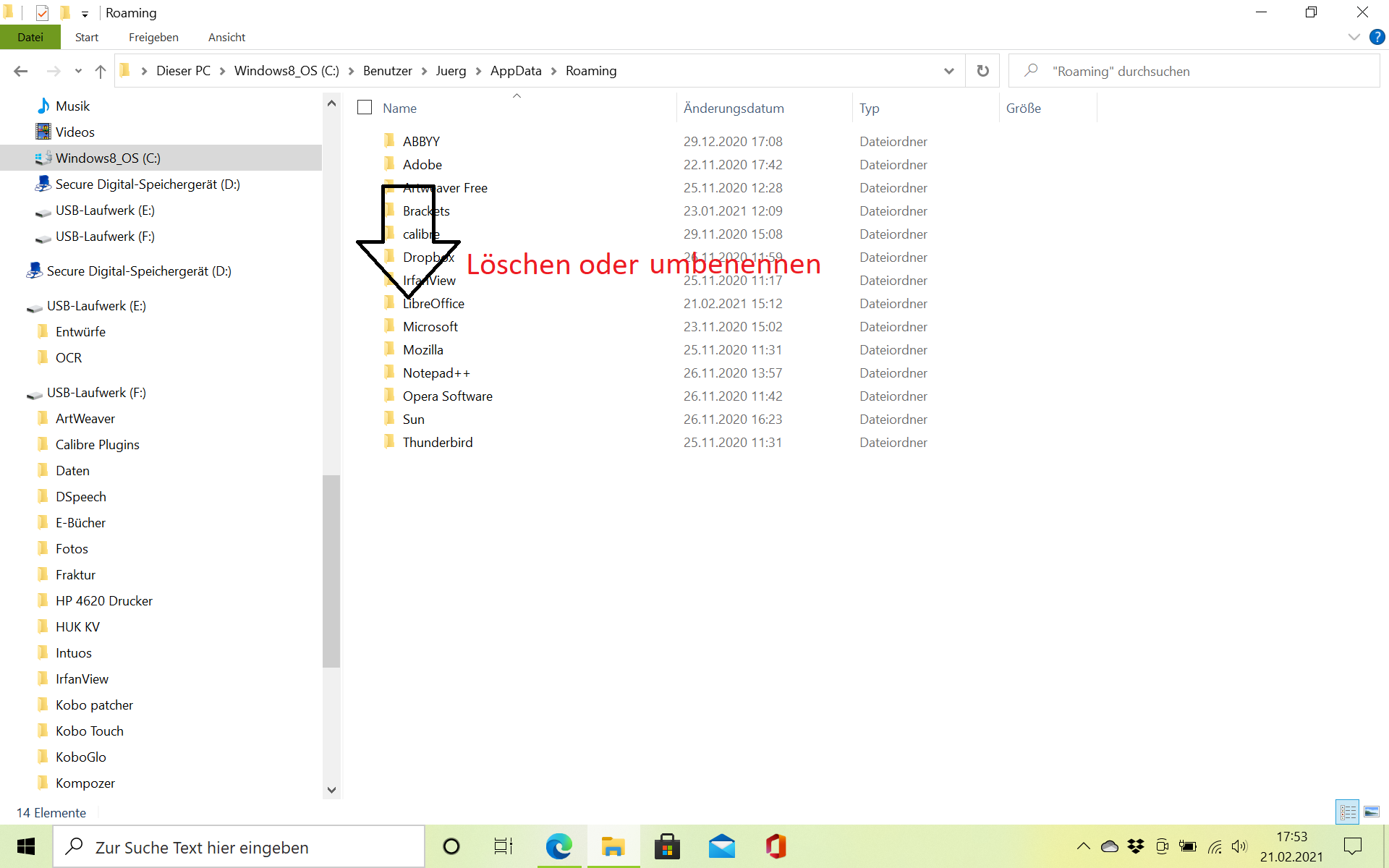
Task: Click the Mozilla folder icon
Action: 389,349
